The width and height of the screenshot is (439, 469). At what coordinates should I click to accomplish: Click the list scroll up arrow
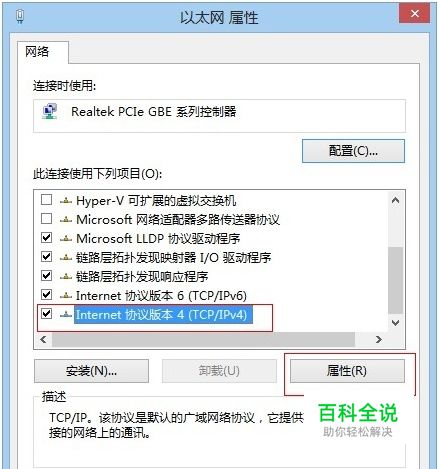click(395, 200)
